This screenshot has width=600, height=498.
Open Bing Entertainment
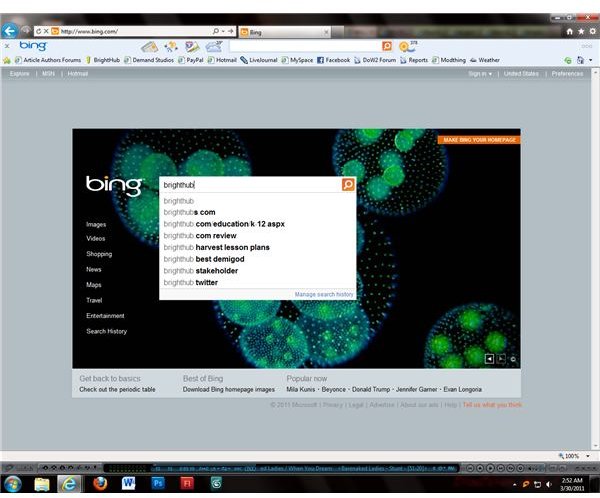point(105,316)
